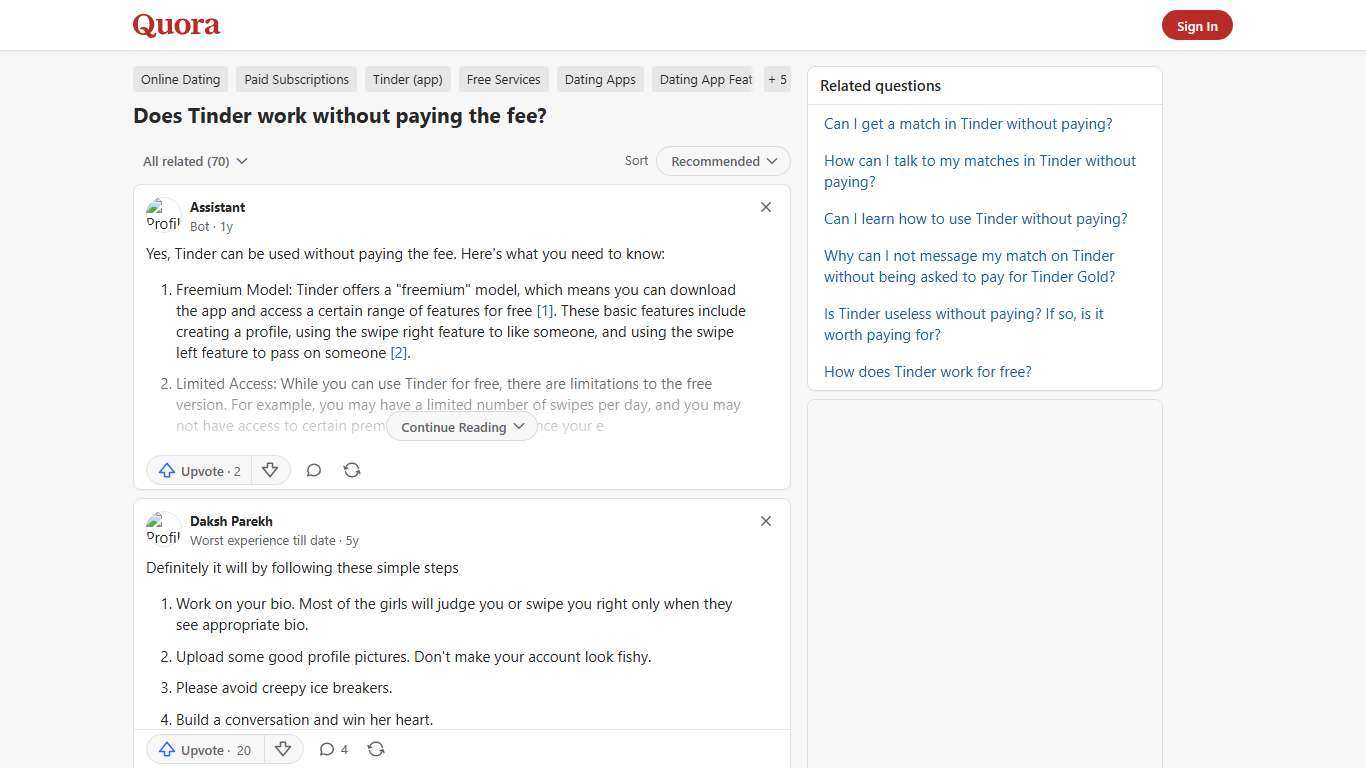This screenshot has height=768, width=1366.
Task: Open the Dating Apps topic
Action: tap(600, 79)
